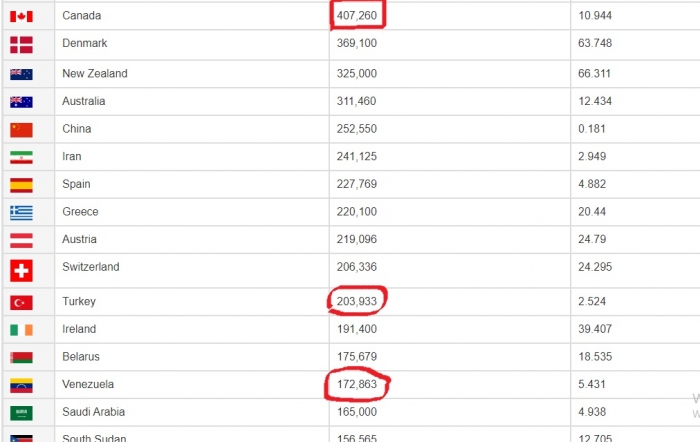Image resolution: width=700 pixels, height=444 pixels.
Task: Click the Turkey flag icon
Action: (x=21, y=302)
